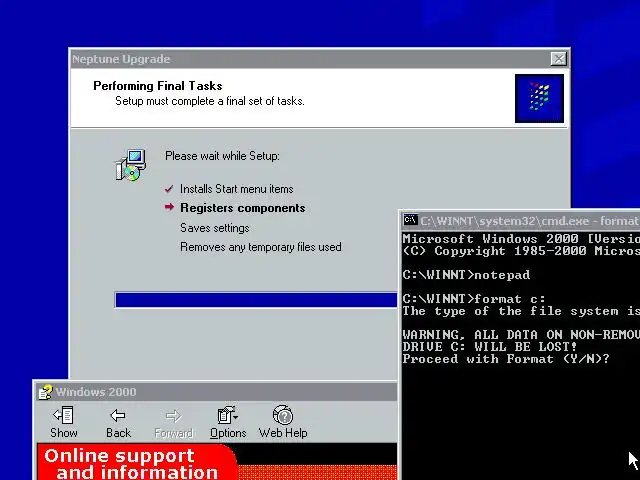This screenshot has height=480, width=640.
Task: Click the 'C:\WINNT>format c:' command line
Action: (473, 299)
